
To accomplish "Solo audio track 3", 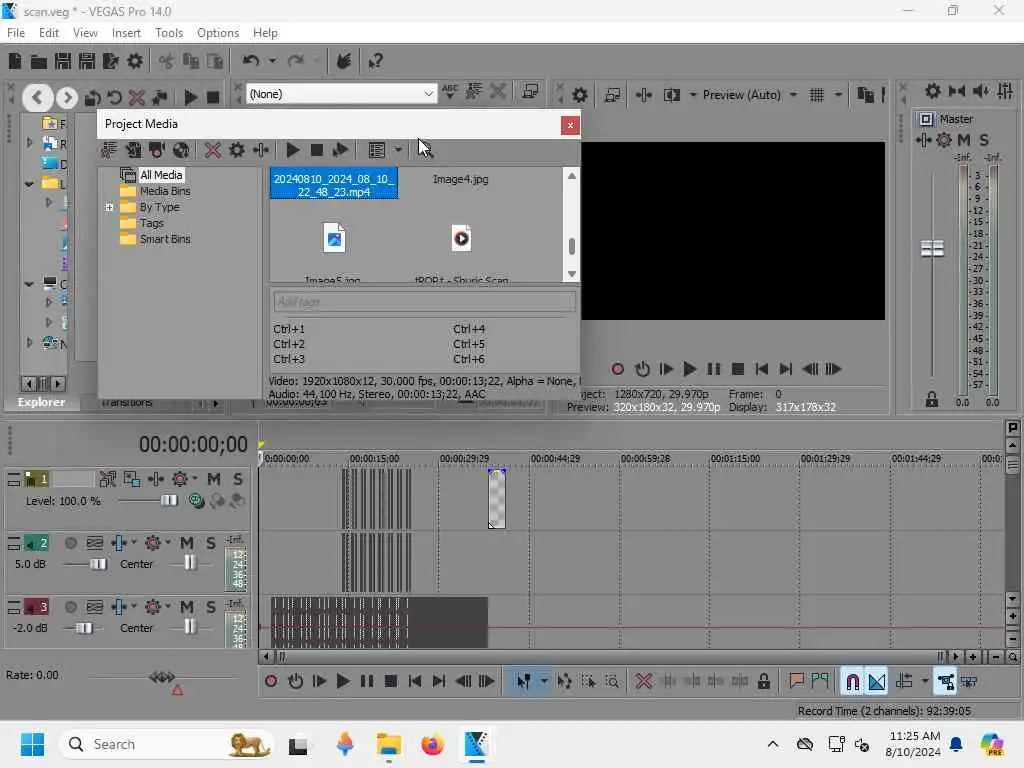I will click(210, 607).
